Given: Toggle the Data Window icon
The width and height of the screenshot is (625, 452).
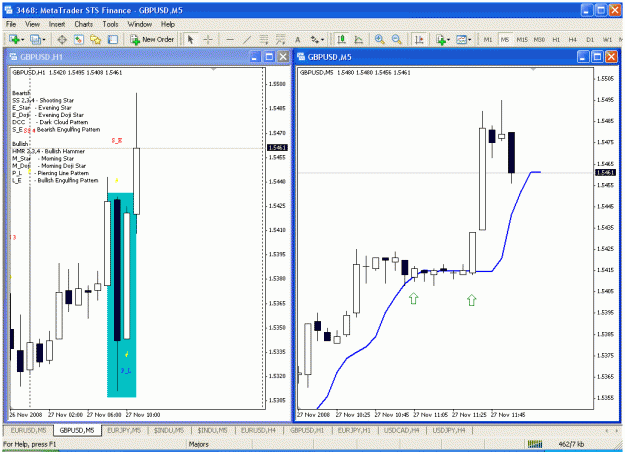Looking at the screenshot, I should click(79, 39).
